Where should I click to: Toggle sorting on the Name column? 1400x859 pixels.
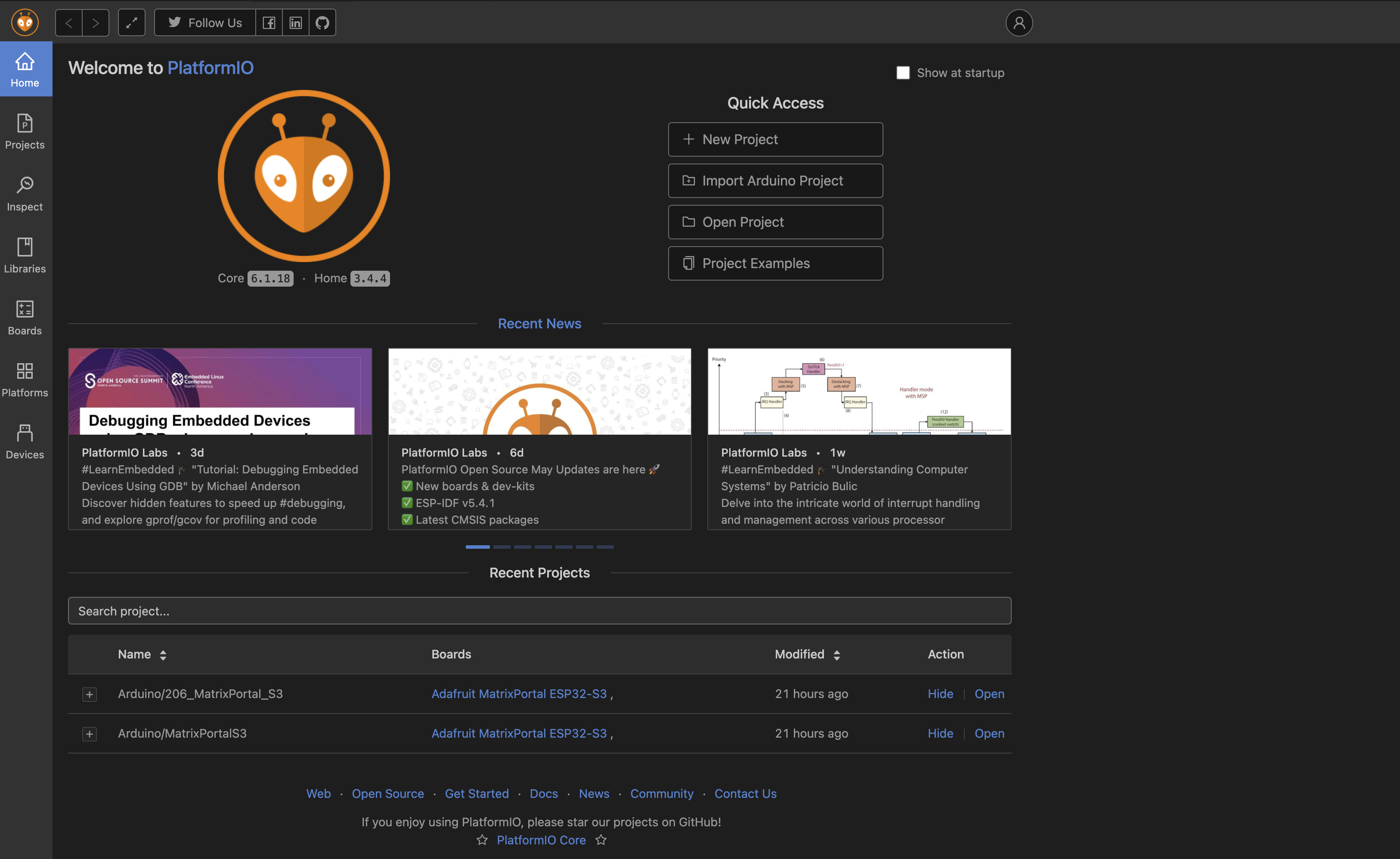coord(161,655)
